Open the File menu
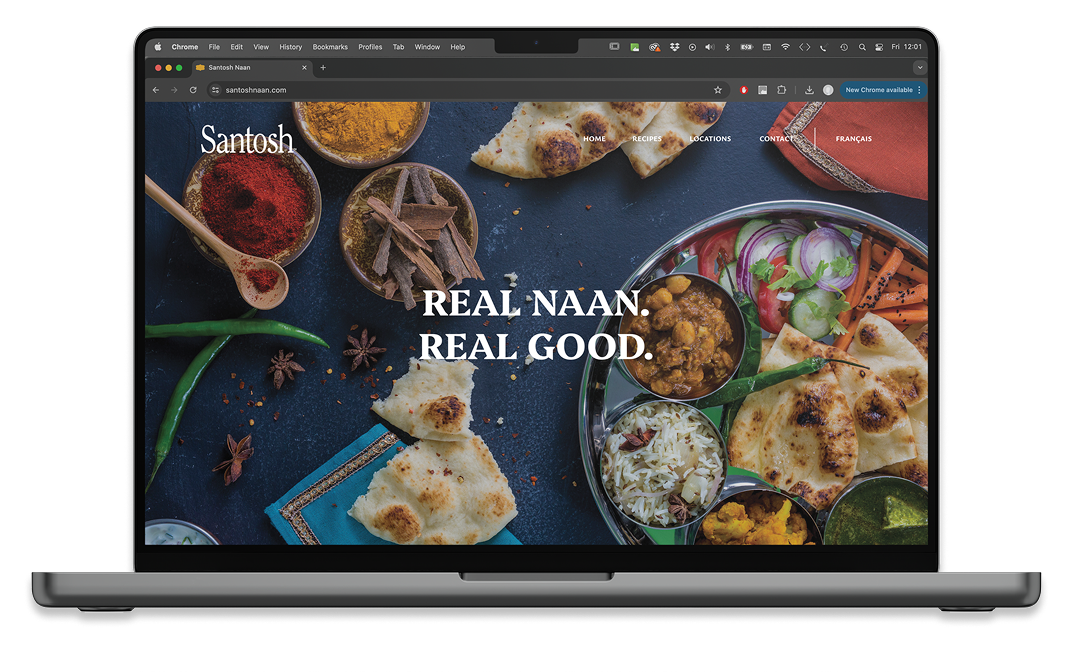Screen dimensions: 1074x672 (214, 47)
